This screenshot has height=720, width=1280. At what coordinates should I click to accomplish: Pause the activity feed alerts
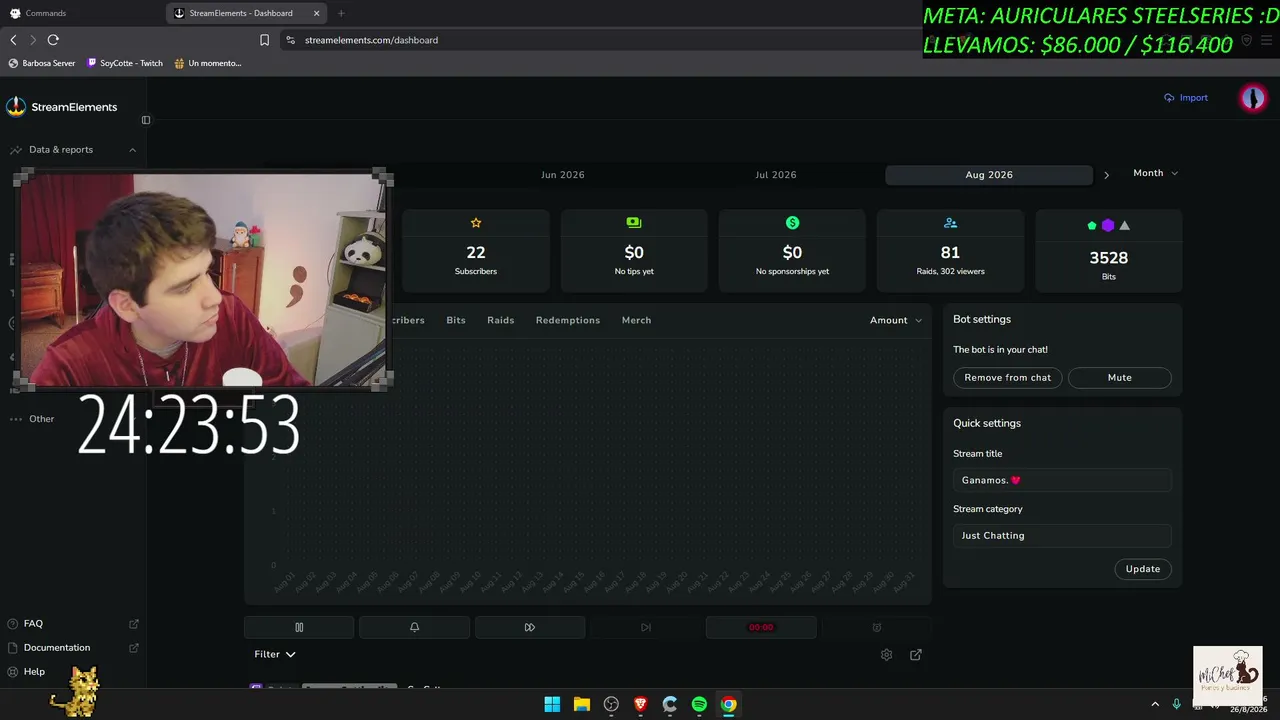[299, 627]
